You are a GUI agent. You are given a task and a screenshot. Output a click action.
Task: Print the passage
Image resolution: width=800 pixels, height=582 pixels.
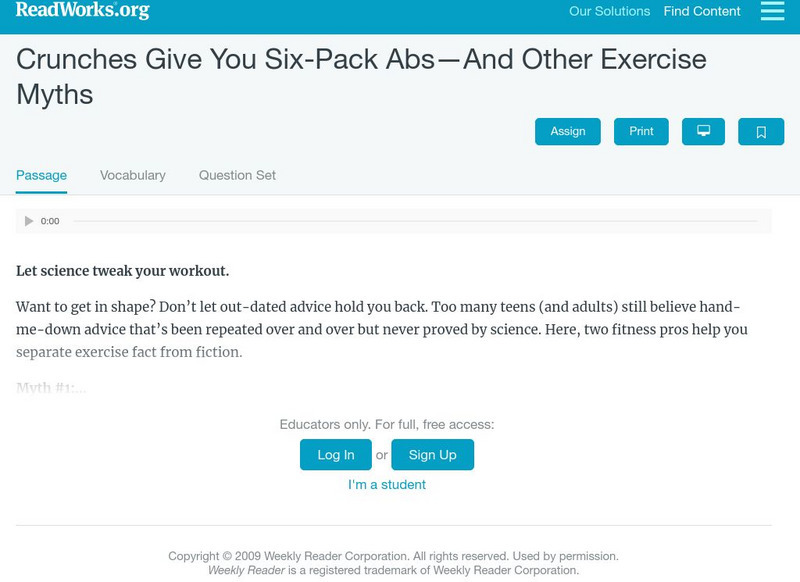640,131
